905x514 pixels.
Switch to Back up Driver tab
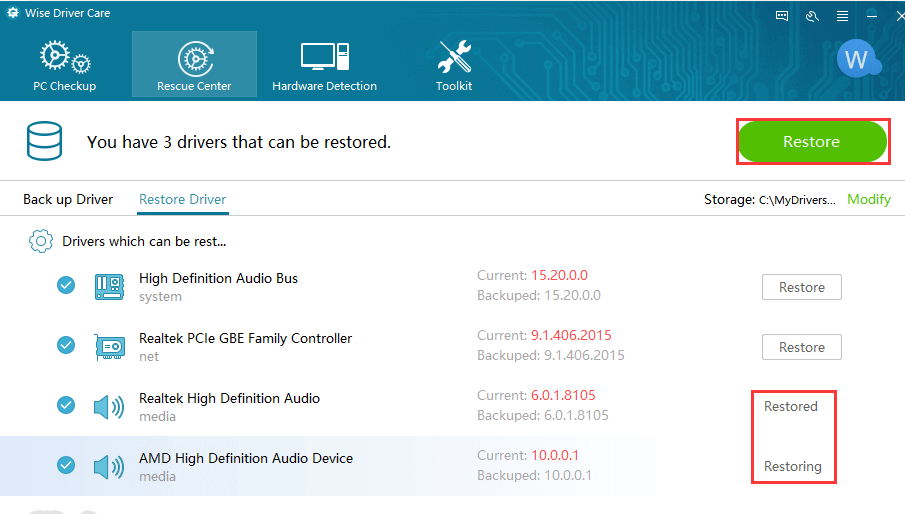(x=68, y=199)
